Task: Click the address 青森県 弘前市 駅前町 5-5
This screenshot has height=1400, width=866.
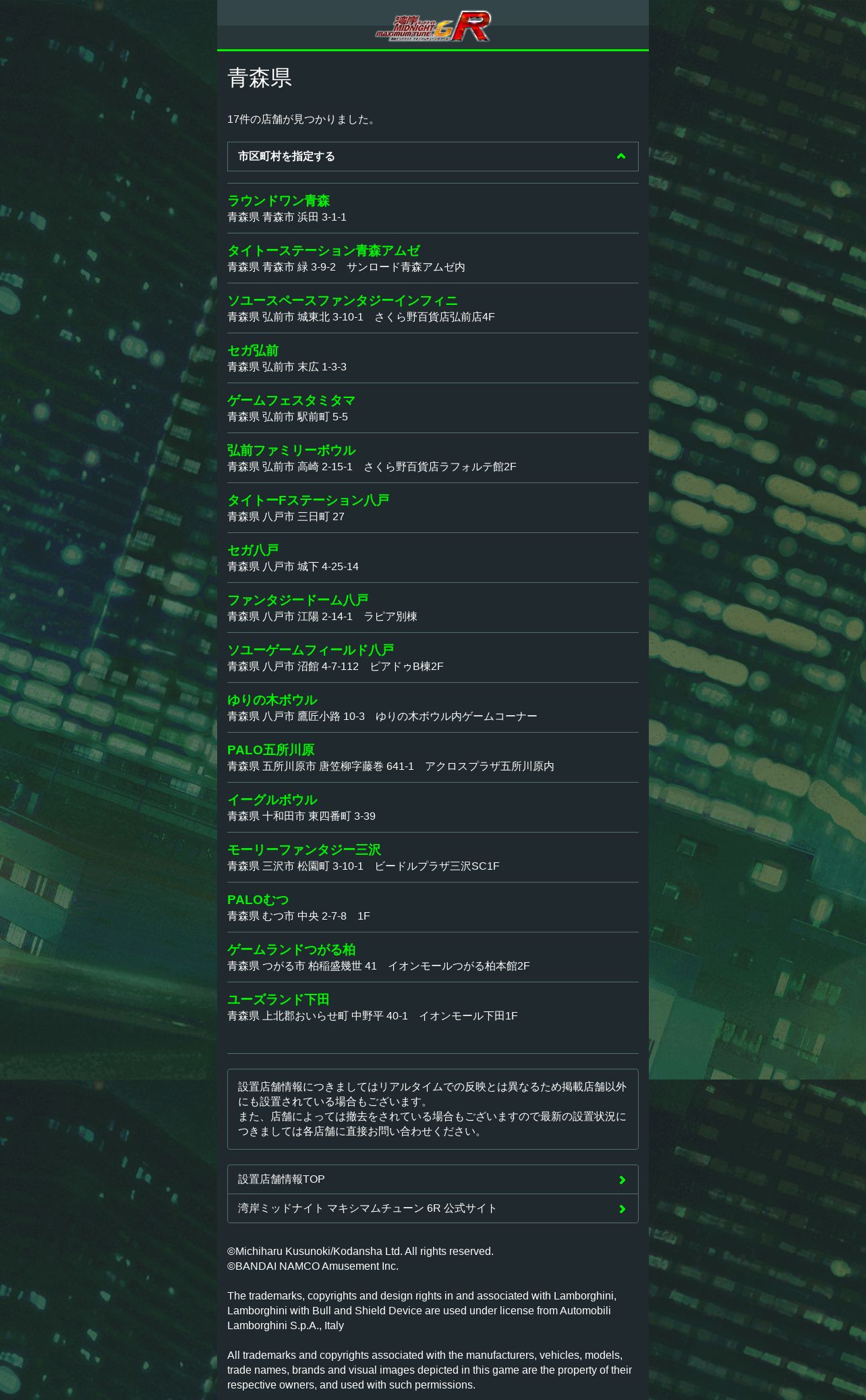Action: click(x=288, y=417)
